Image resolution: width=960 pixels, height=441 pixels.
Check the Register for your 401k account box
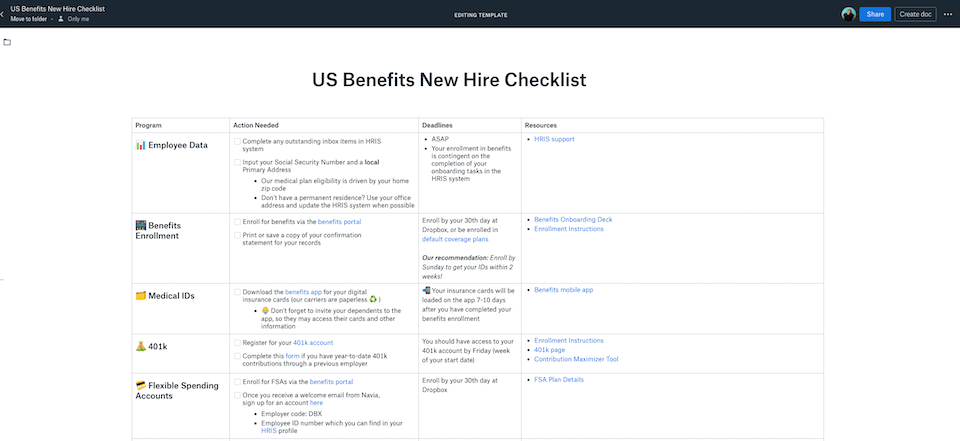pos(237,342)
